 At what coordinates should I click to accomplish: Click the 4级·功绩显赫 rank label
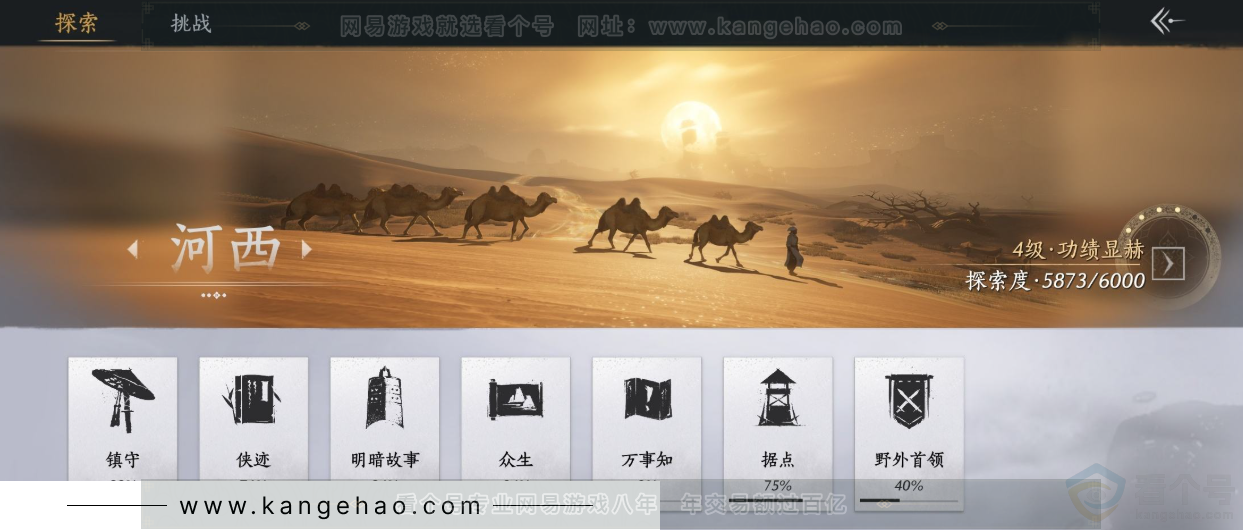pos(1077,249)
